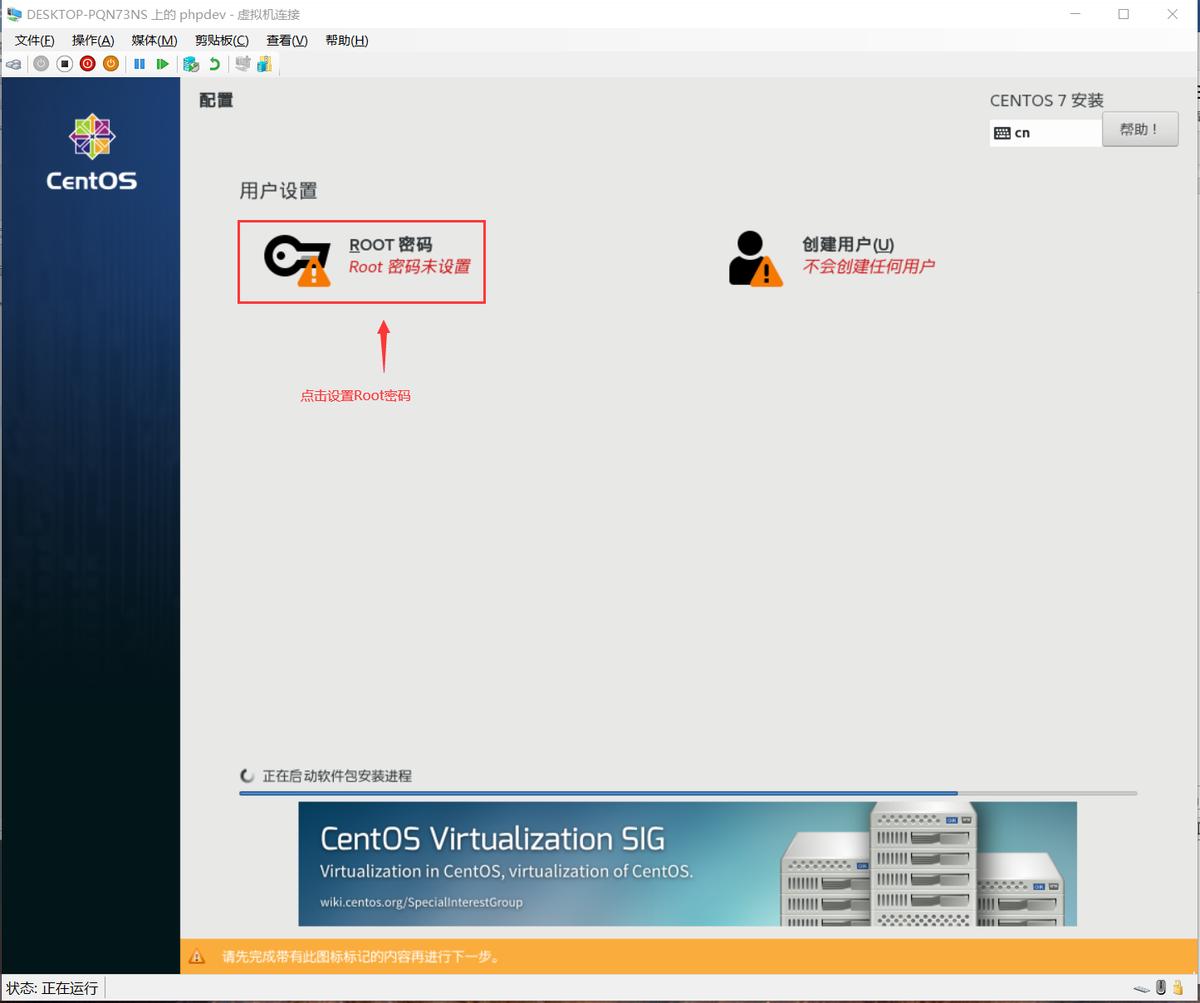
Task: Open the 剪贴板(C) menu
Action: point(219,40)
